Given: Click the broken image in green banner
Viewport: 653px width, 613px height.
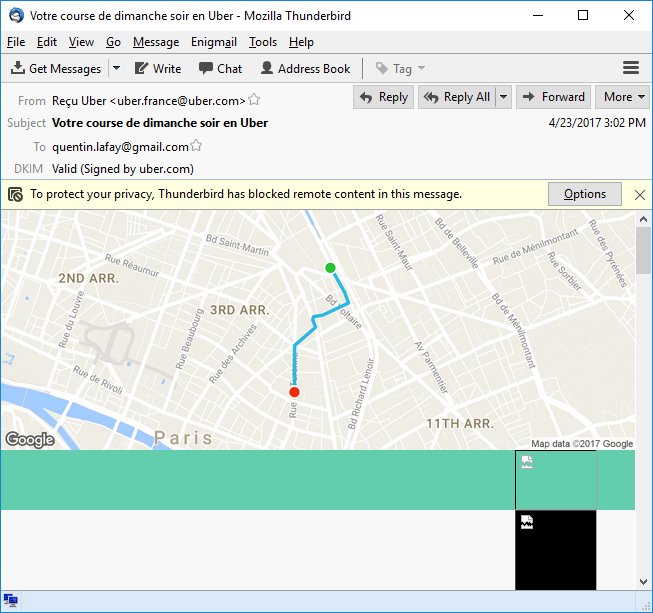Looking at the screenshot, I should [556, 480].
